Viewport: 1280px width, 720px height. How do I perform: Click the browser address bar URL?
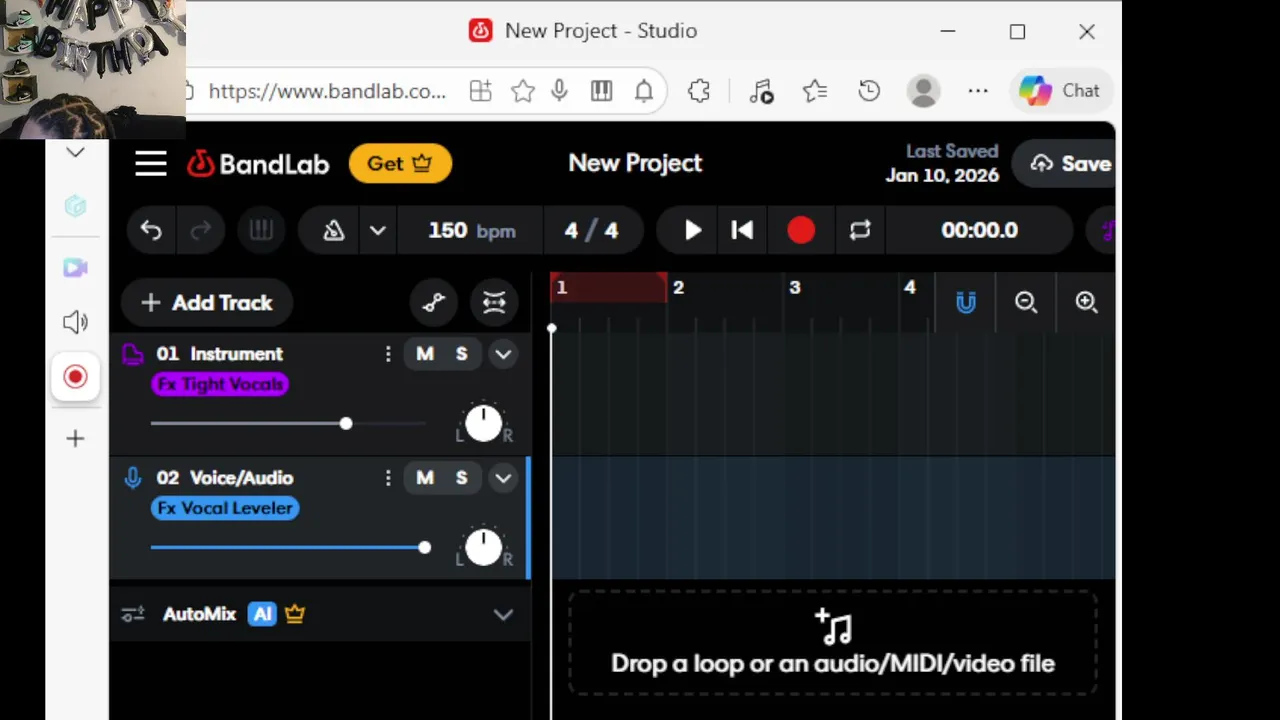click(327, 91)
